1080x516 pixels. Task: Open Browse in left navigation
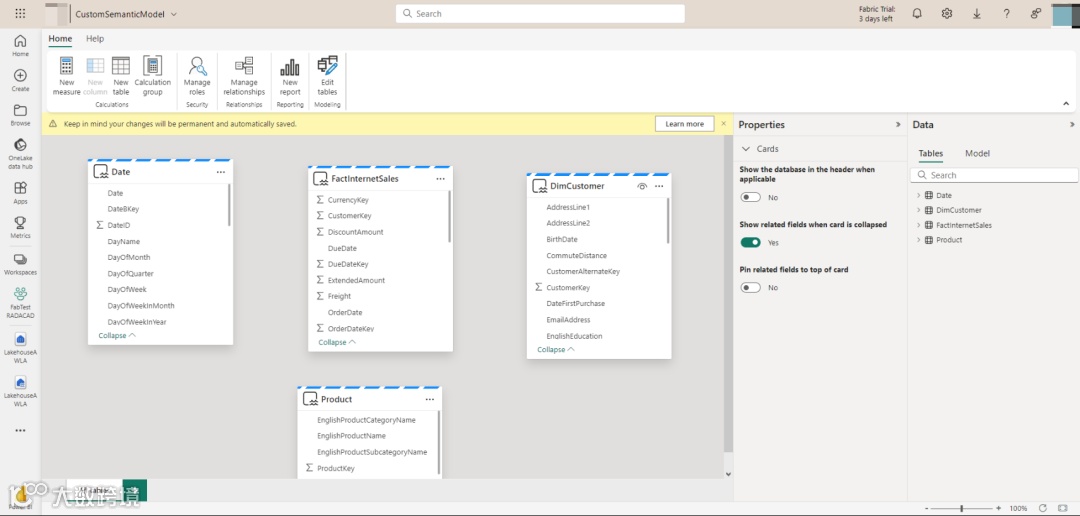(20, 115)
